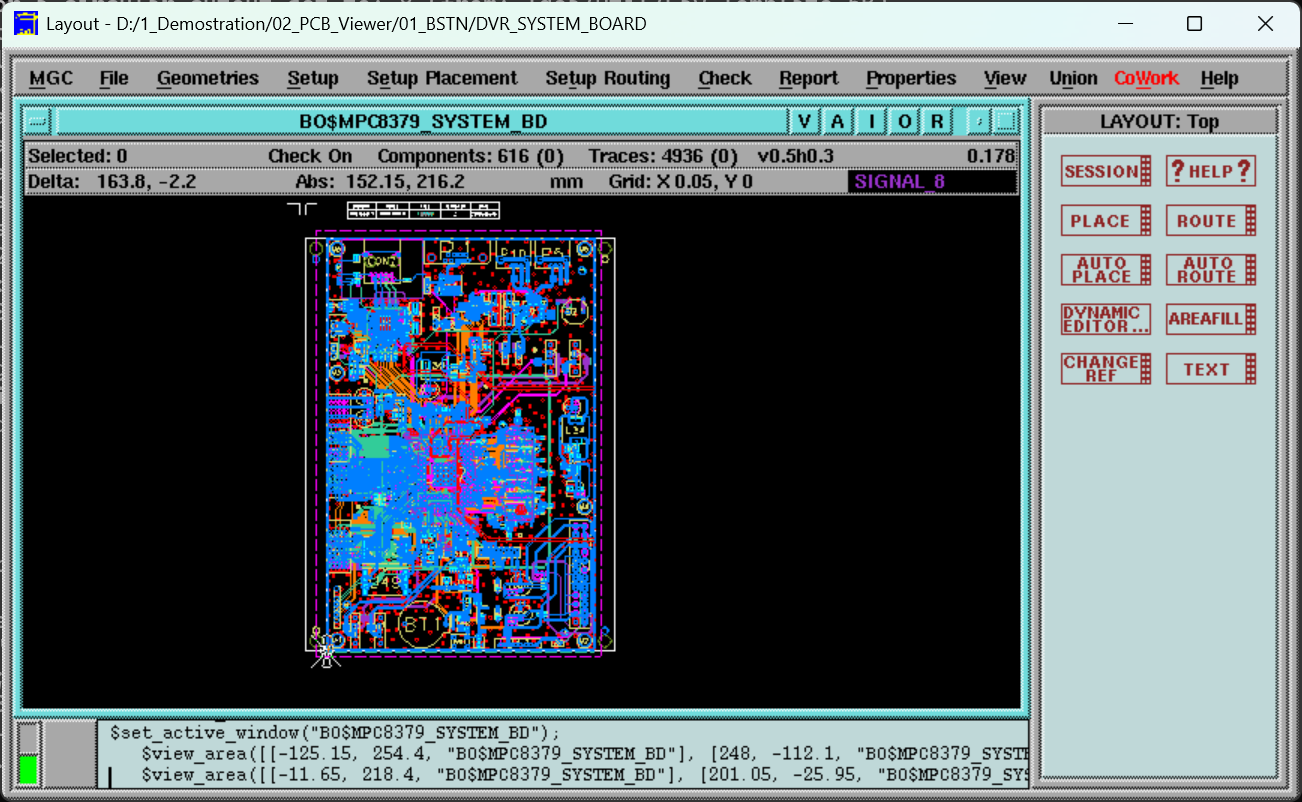Screen dimensions: 1302x802
Task: Click the A button in the window title bar
Action: (x=837, y=122)
